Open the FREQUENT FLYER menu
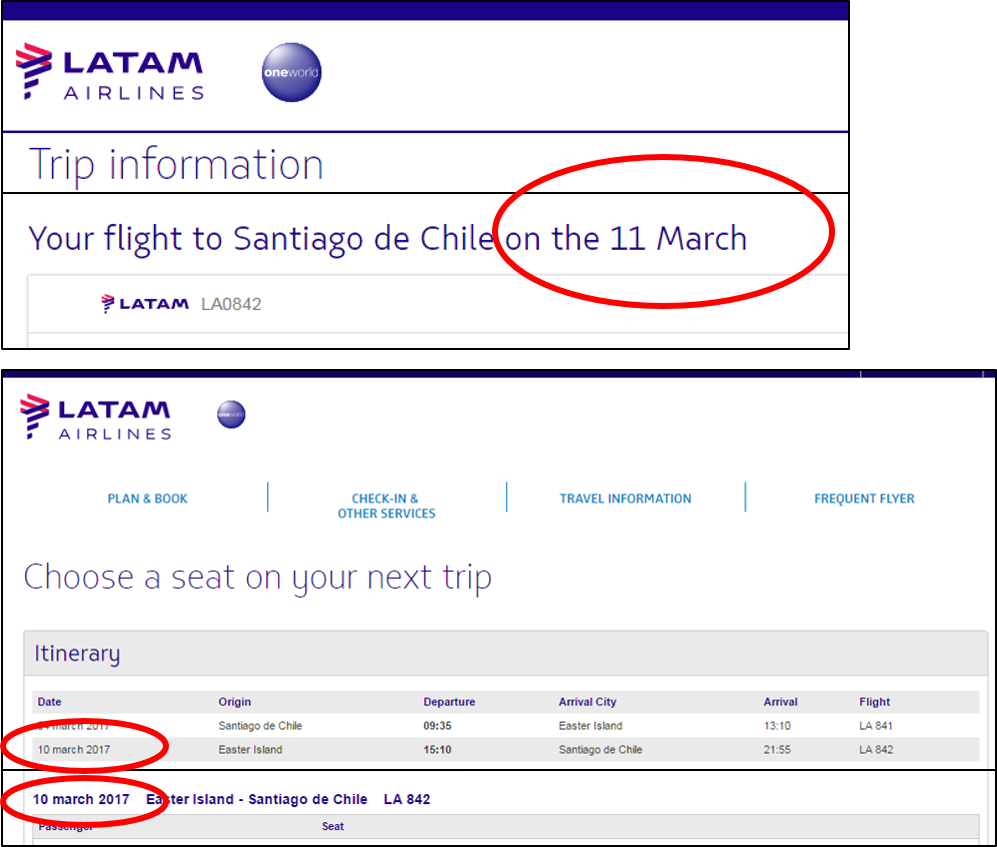The image size is (997, 847). click(x=864, y=499)
